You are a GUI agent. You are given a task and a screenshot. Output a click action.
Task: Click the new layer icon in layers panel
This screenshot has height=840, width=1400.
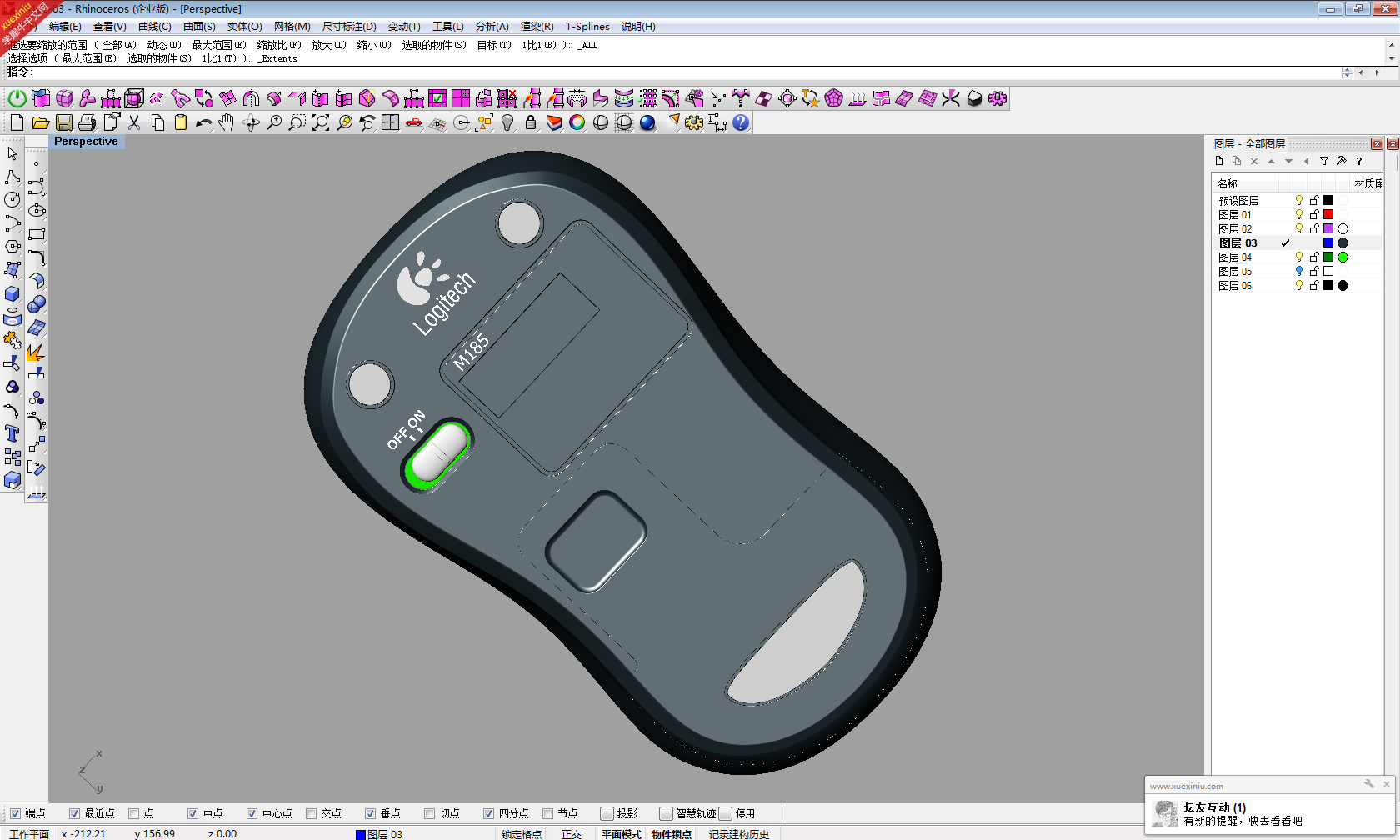pyautogui.click(x=1219, y=161)
